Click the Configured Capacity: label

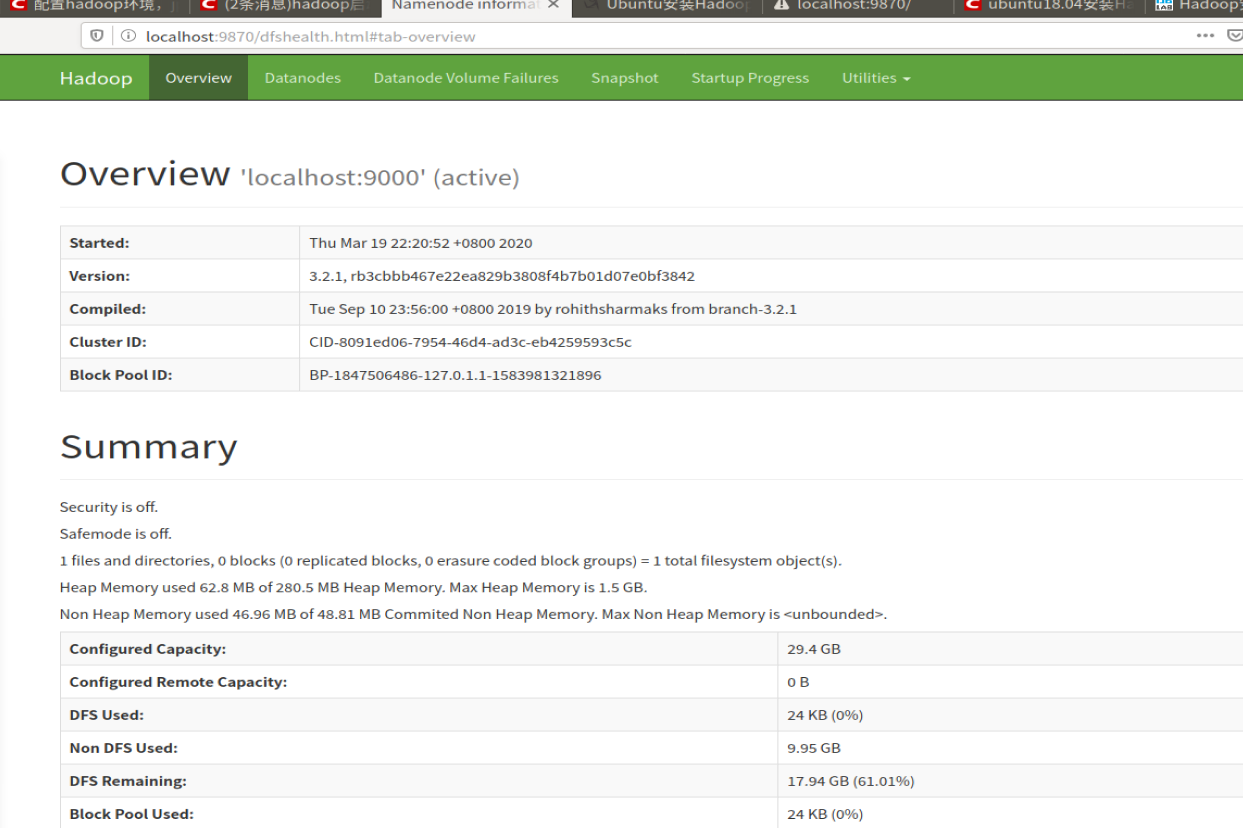148,649
